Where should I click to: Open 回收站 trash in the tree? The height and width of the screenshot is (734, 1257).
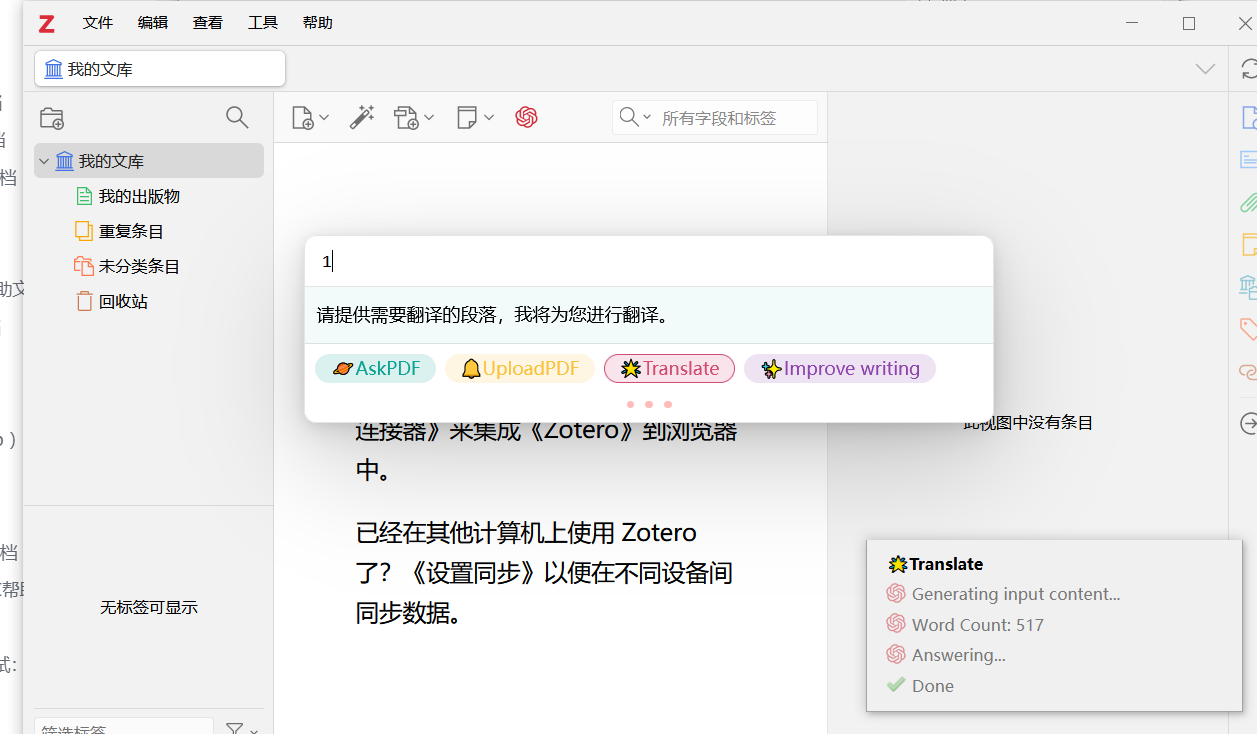[123, 302]
